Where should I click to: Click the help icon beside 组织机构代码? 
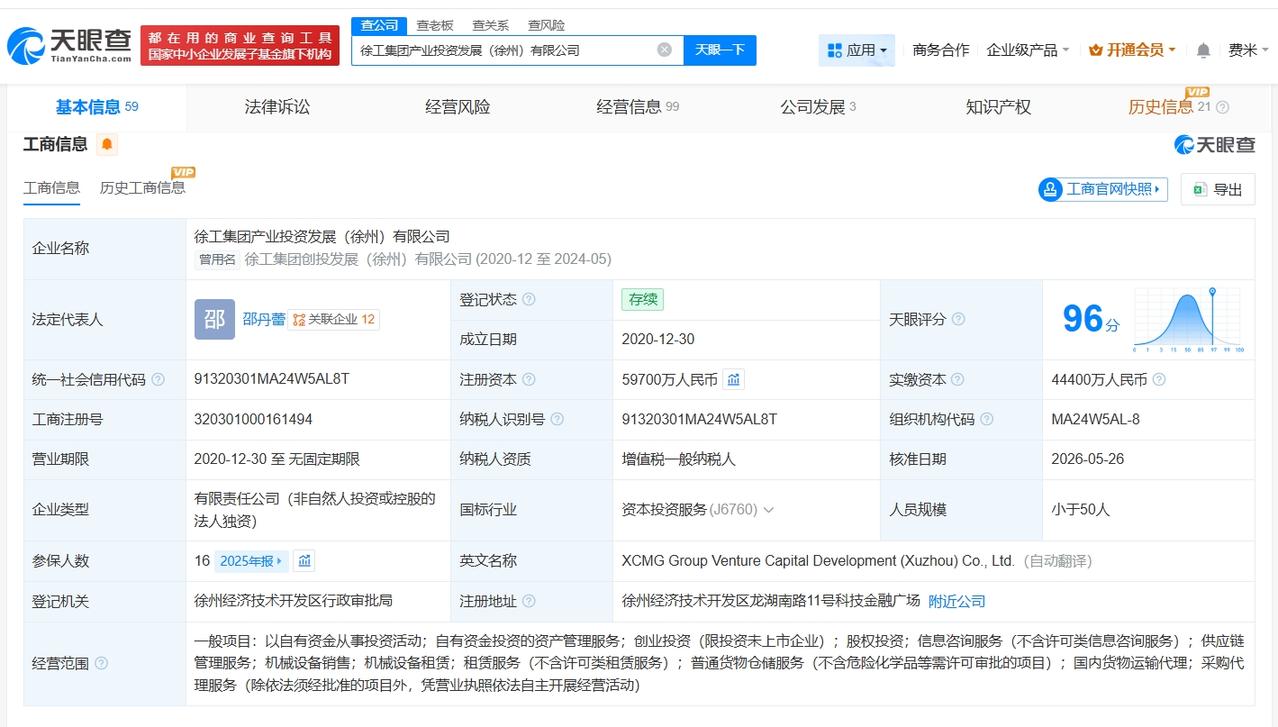987,419
